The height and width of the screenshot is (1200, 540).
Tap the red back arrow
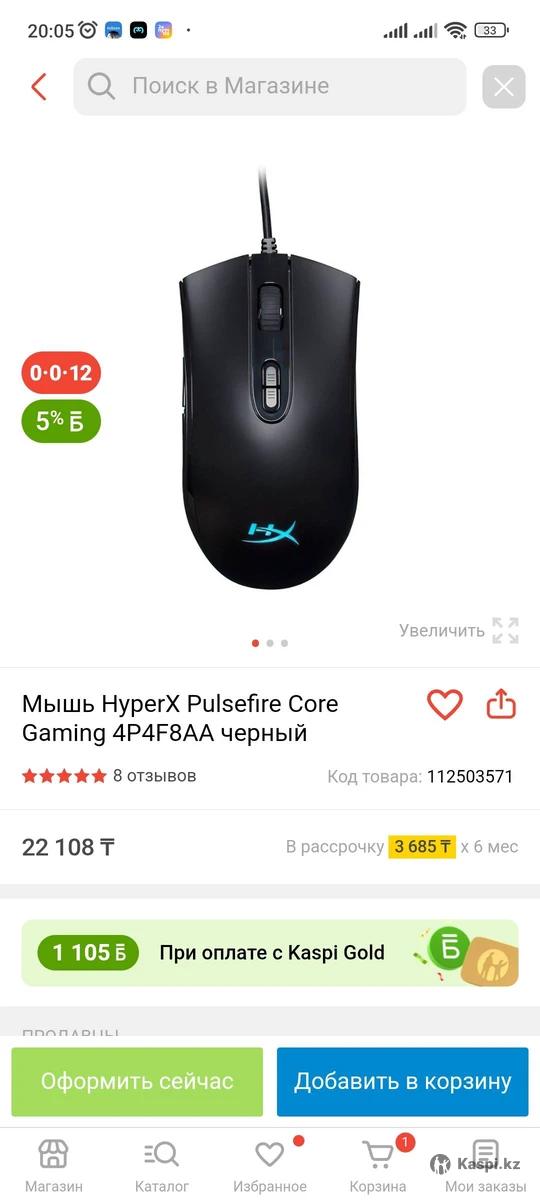[39, 87]
